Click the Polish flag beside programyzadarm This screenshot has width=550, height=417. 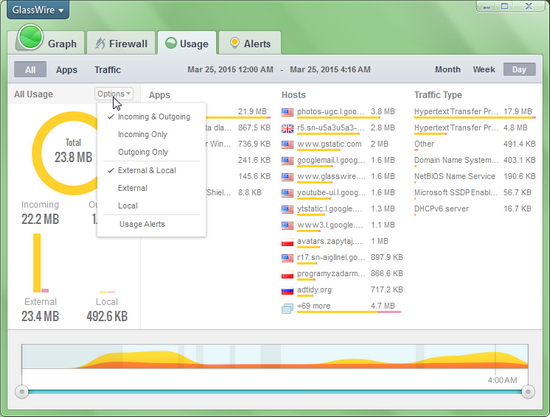[287, 275]
